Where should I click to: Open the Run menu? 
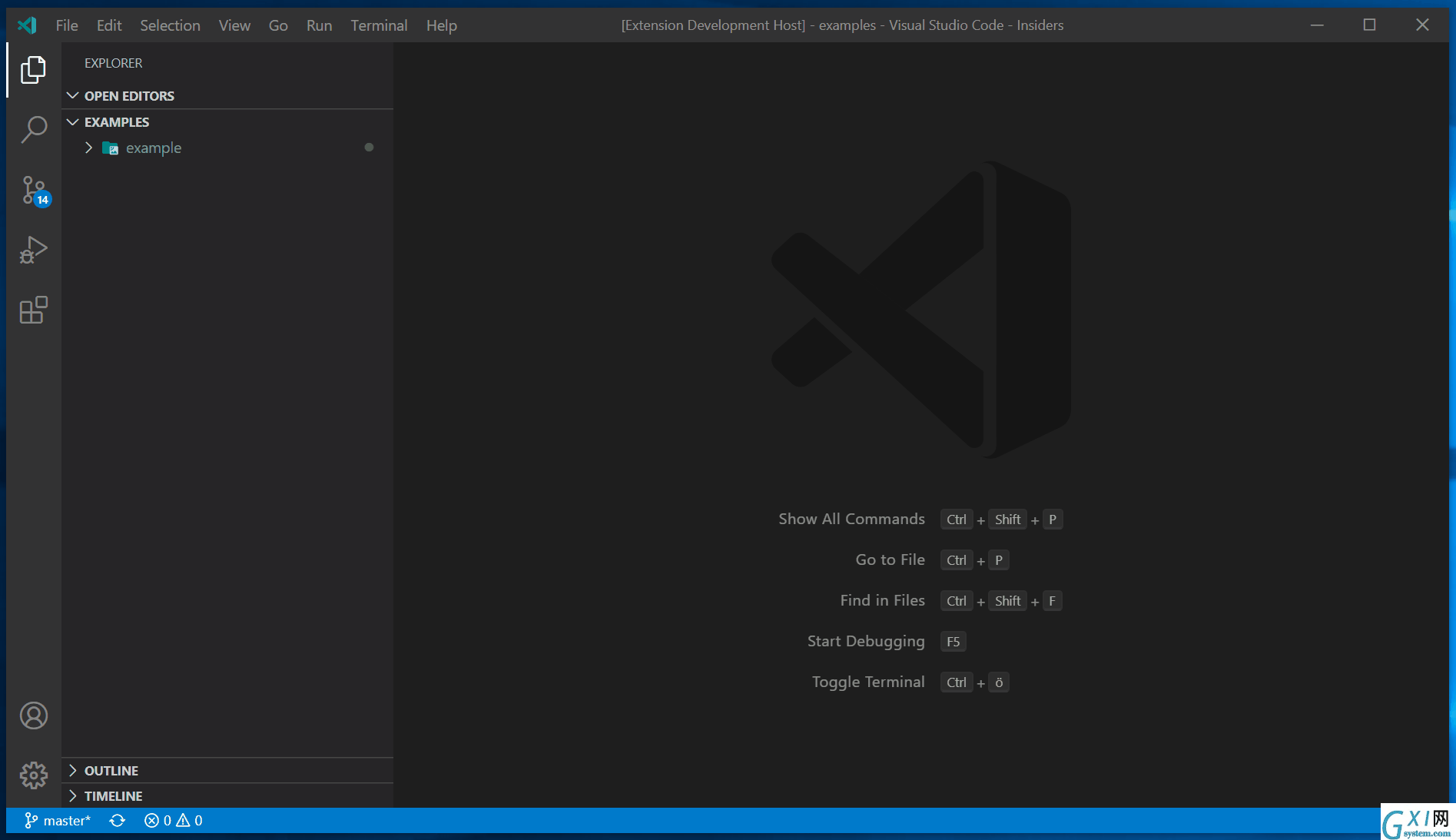tap(319, 25)
